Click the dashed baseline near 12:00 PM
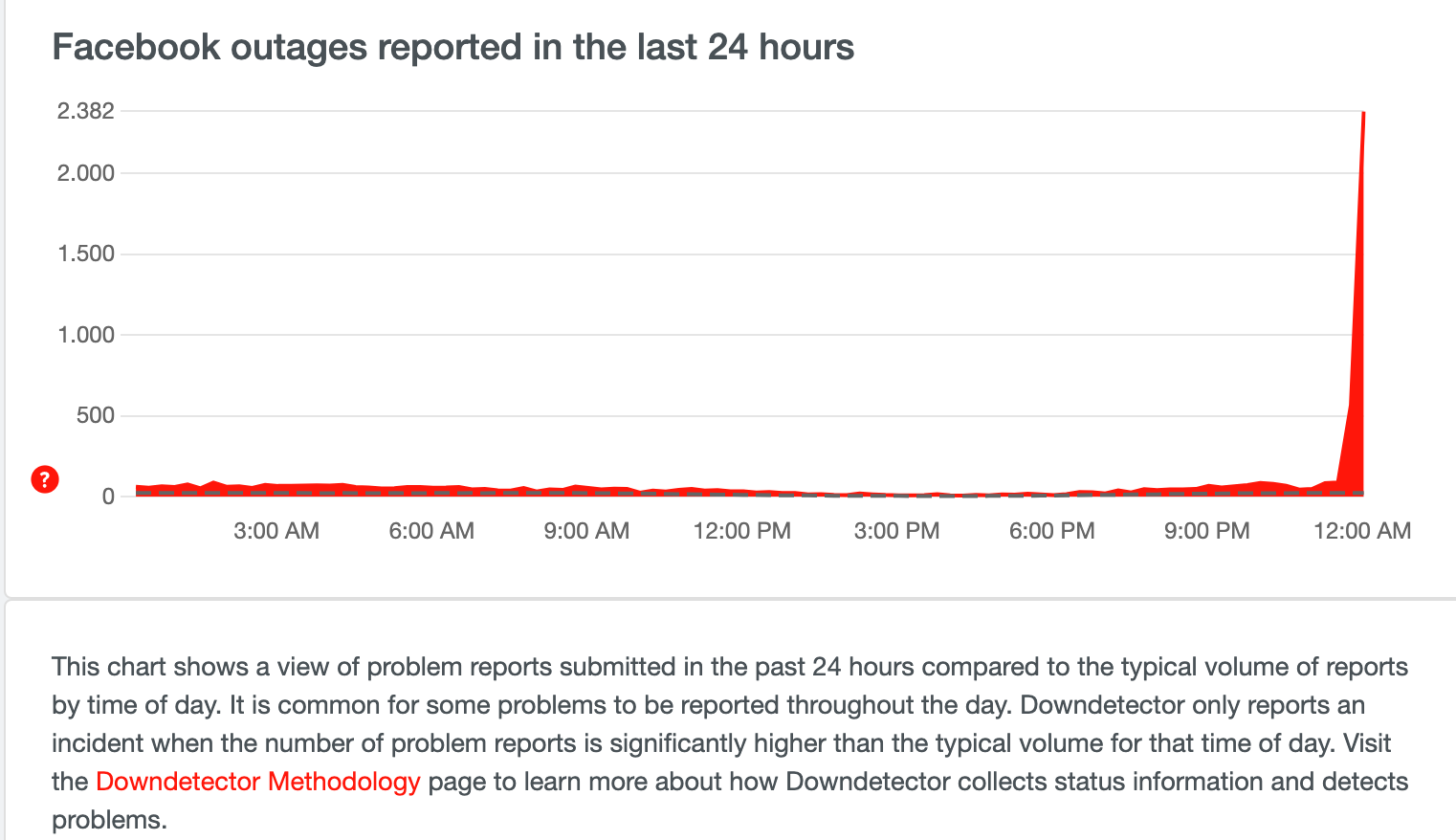 [742, 494]
